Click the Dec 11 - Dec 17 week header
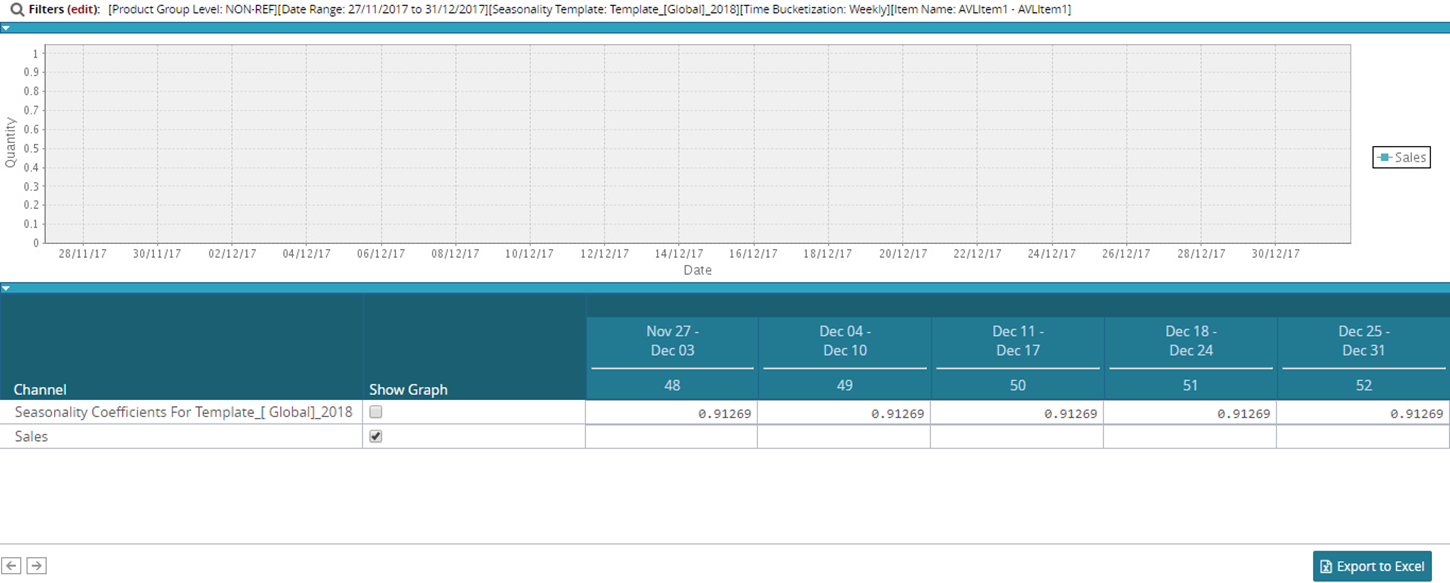The image size is (1450, 583). [1017, 341]
